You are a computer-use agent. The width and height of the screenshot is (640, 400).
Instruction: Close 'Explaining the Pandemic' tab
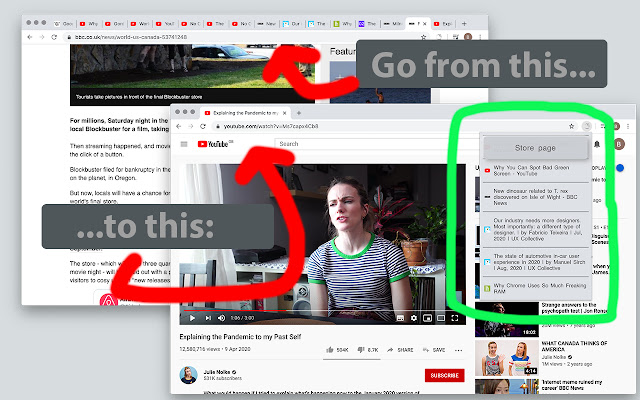(x=284, y=113)
